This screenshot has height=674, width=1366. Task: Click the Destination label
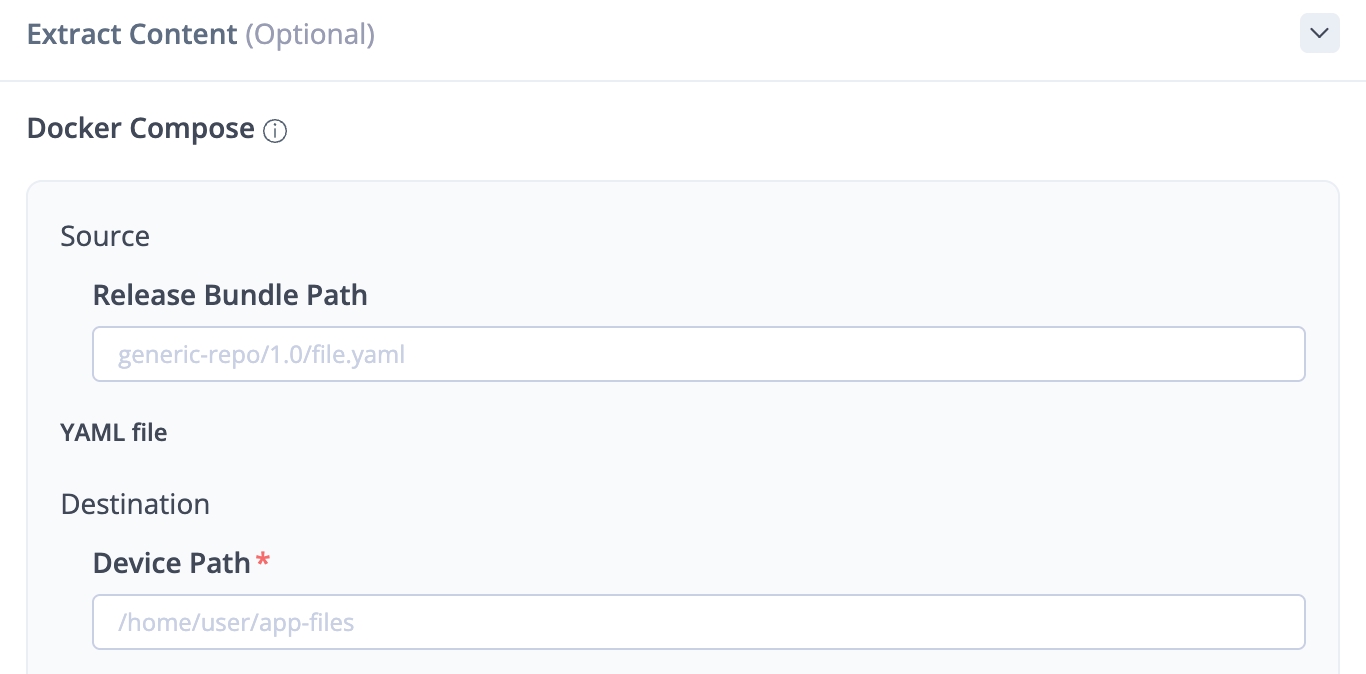[135, 504]
